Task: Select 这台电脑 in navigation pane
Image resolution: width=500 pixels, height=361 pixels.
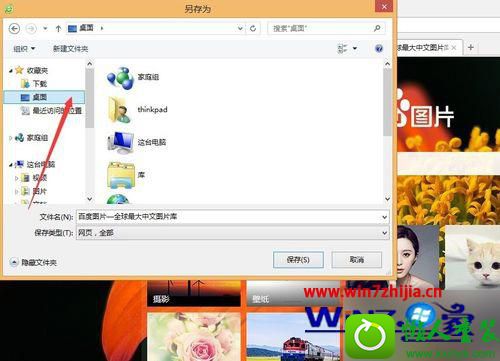Action: click(x=41, y=164)
